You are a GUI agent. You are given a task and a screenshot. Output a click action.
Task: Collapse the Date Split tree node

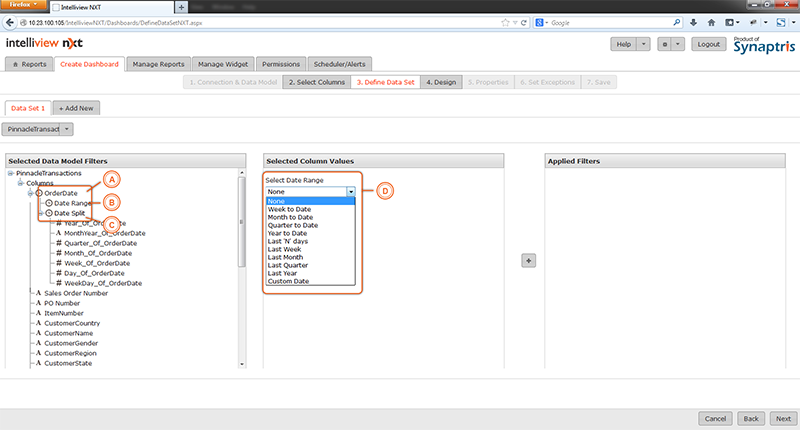tap(40, 213)
